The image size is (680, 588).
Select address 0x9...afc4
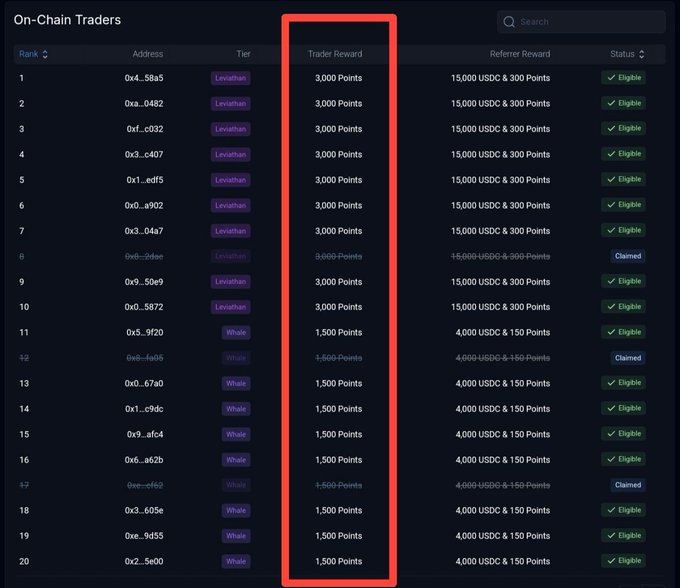click(145, 434)
